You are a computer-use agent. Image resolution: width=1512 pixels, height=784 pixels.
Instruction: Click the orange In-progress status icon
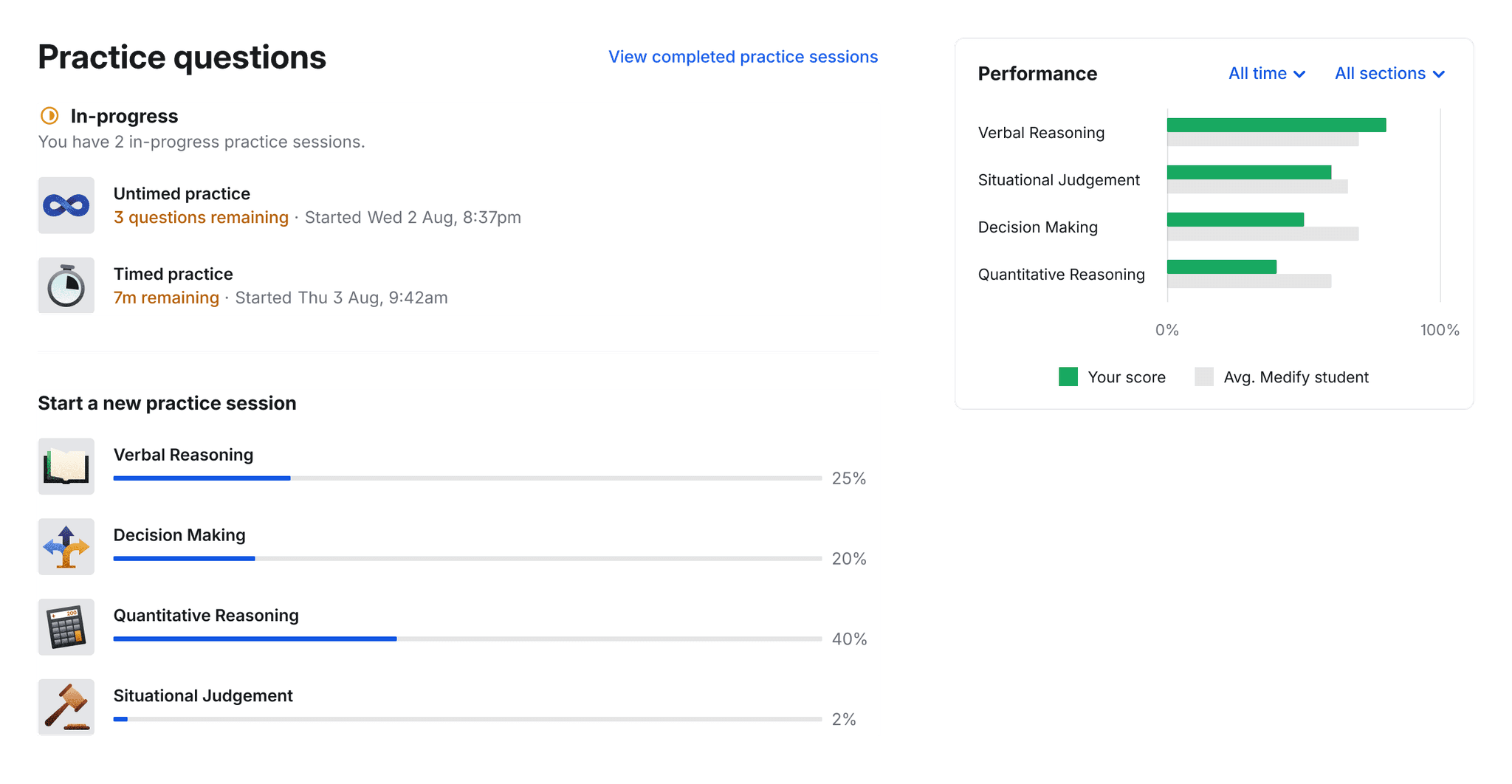tap(49, 116)
